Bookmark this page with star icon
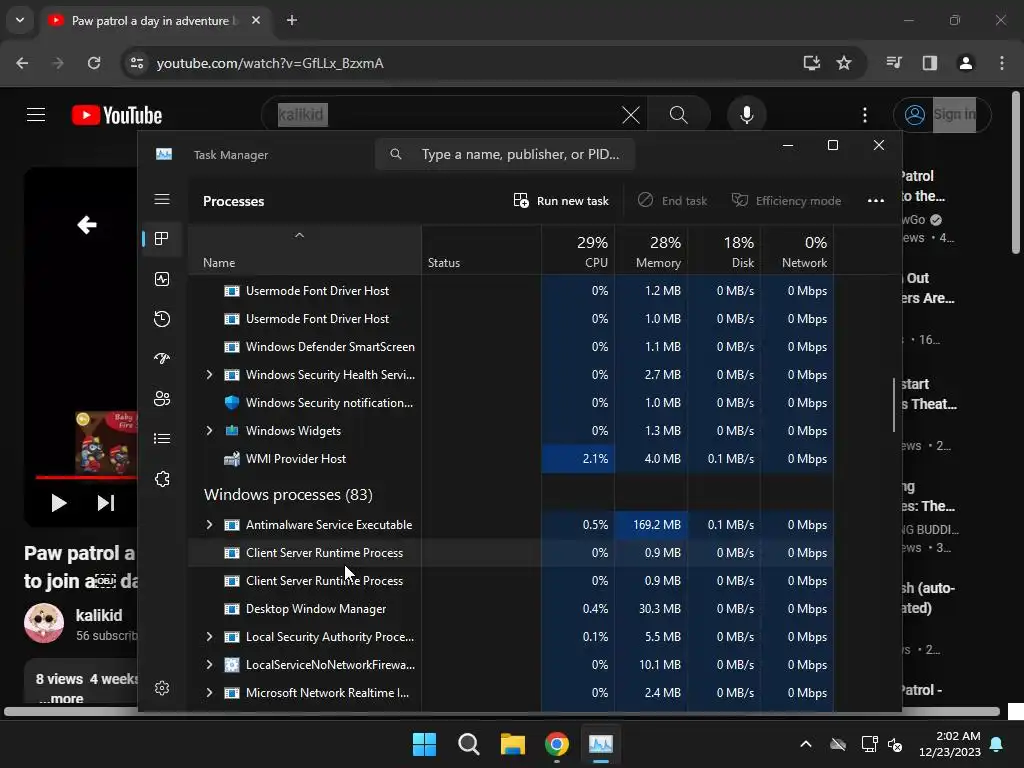 coord(844,63)
